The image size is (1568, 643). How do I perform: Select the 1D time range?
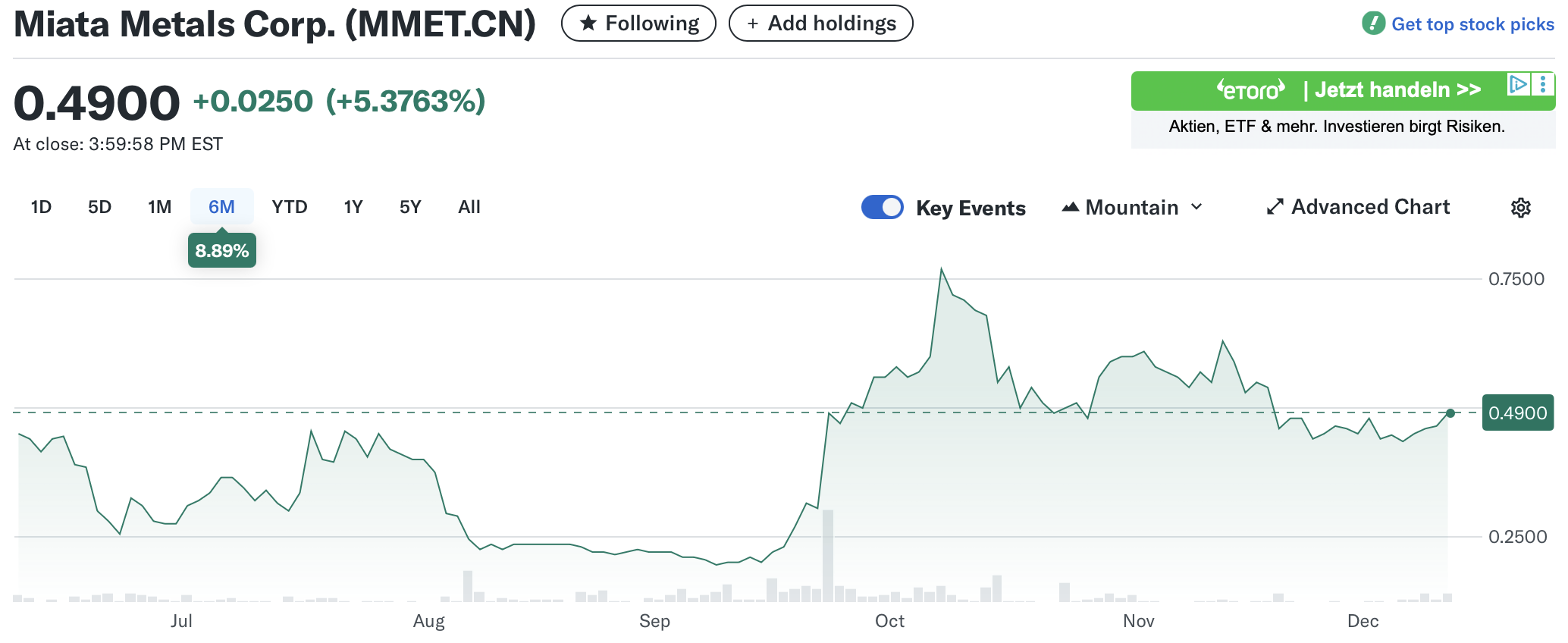pos(41,207)
